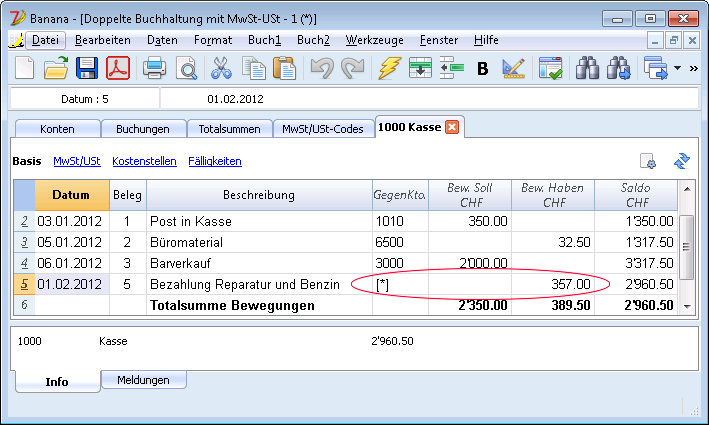Open print preview magnifier icon
The width and height of the screenshot is (709, 425).
click(186, 68)
